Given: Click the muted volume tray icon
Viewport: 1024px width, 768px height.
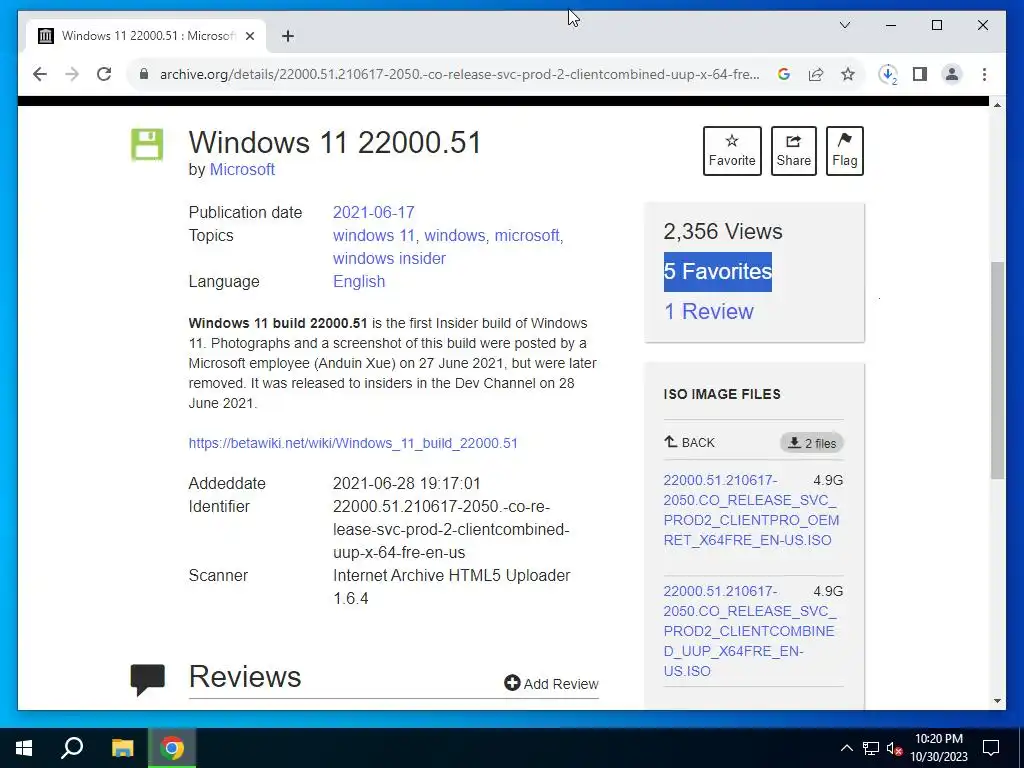Looking at the screenshot, I should [894, 748].
